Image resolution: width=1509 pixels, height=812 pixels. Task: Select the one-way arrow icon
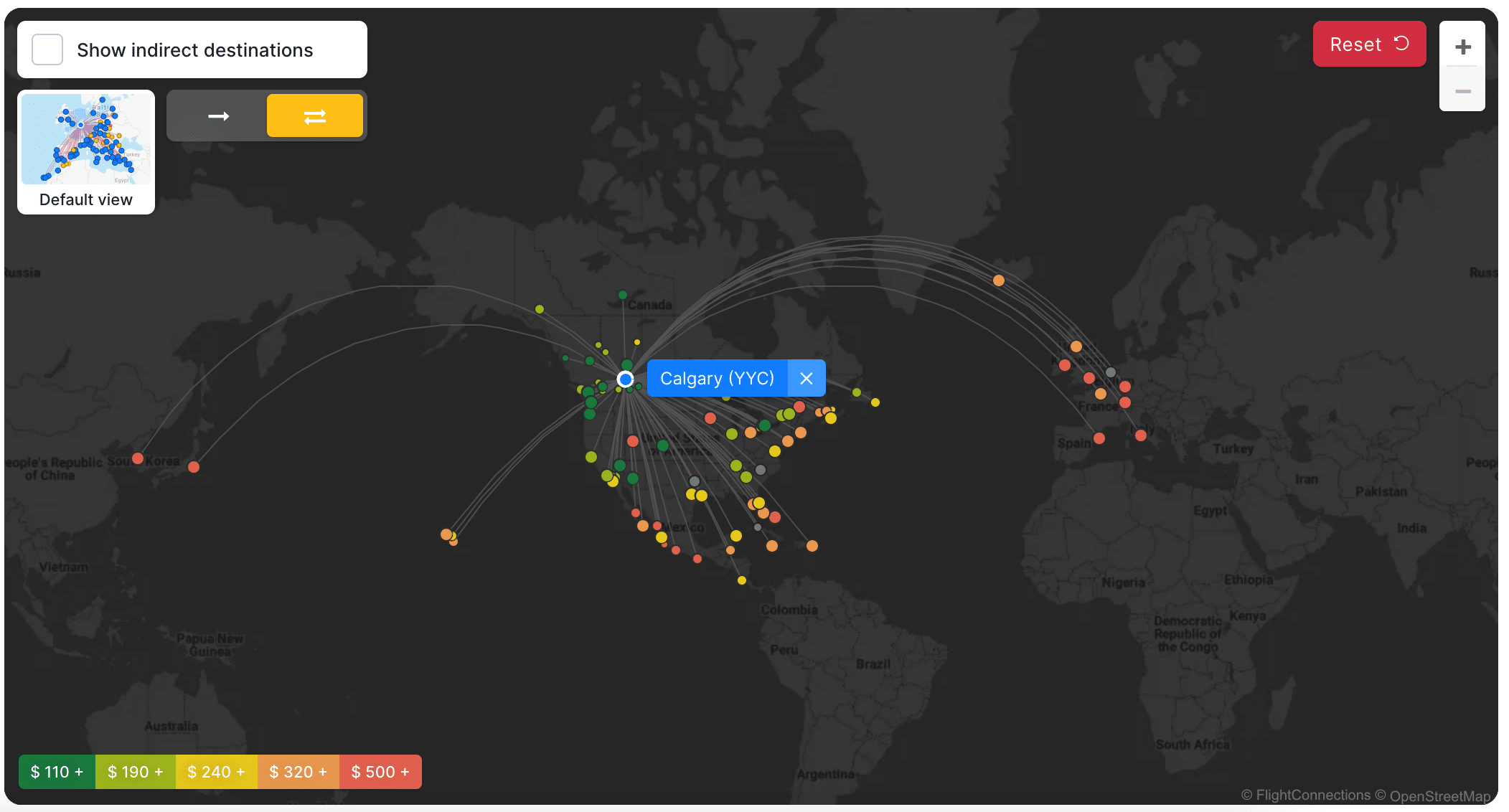click(218, 116)
